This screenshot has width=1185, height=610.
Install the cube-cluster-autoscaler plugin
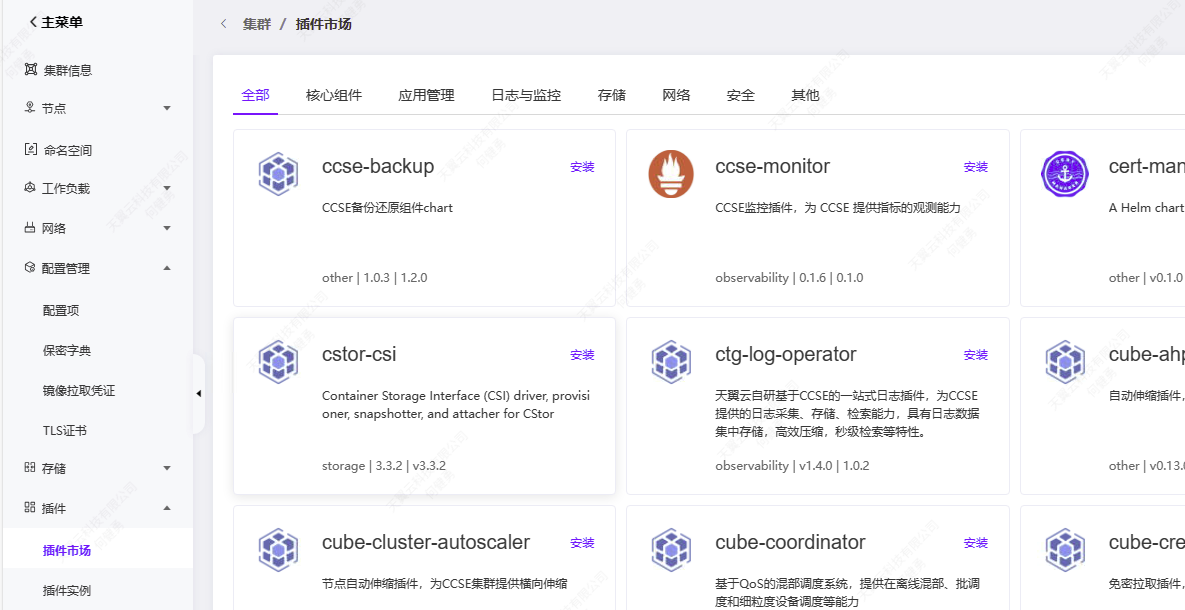tap(582, 543)
